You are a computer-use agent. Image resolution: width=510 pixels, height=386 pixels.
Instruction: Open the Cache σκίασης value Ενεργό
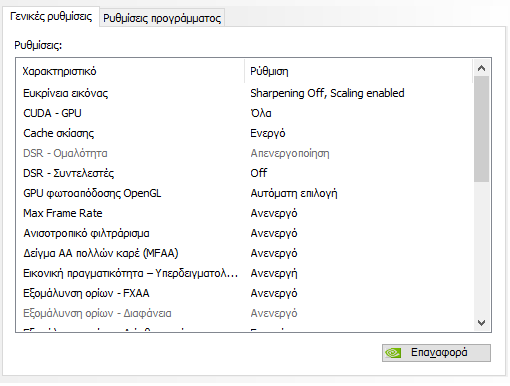[268, 133]
